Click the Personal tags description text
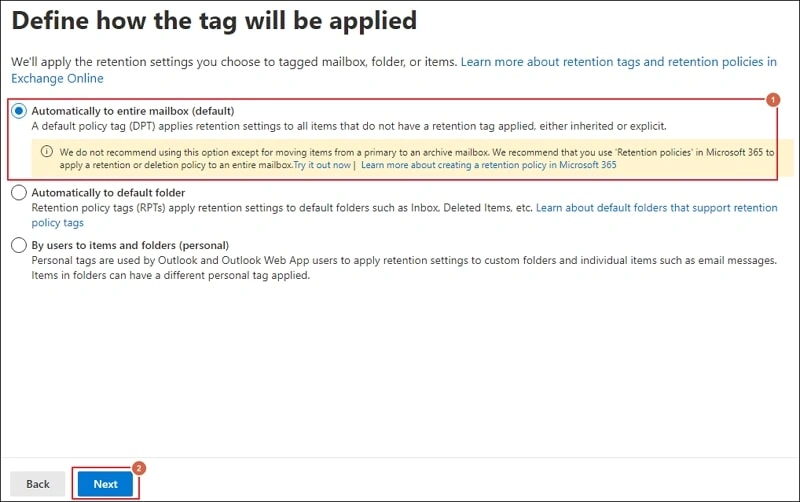800x502 pixels. pyautogui.click(x=404, y=267)
